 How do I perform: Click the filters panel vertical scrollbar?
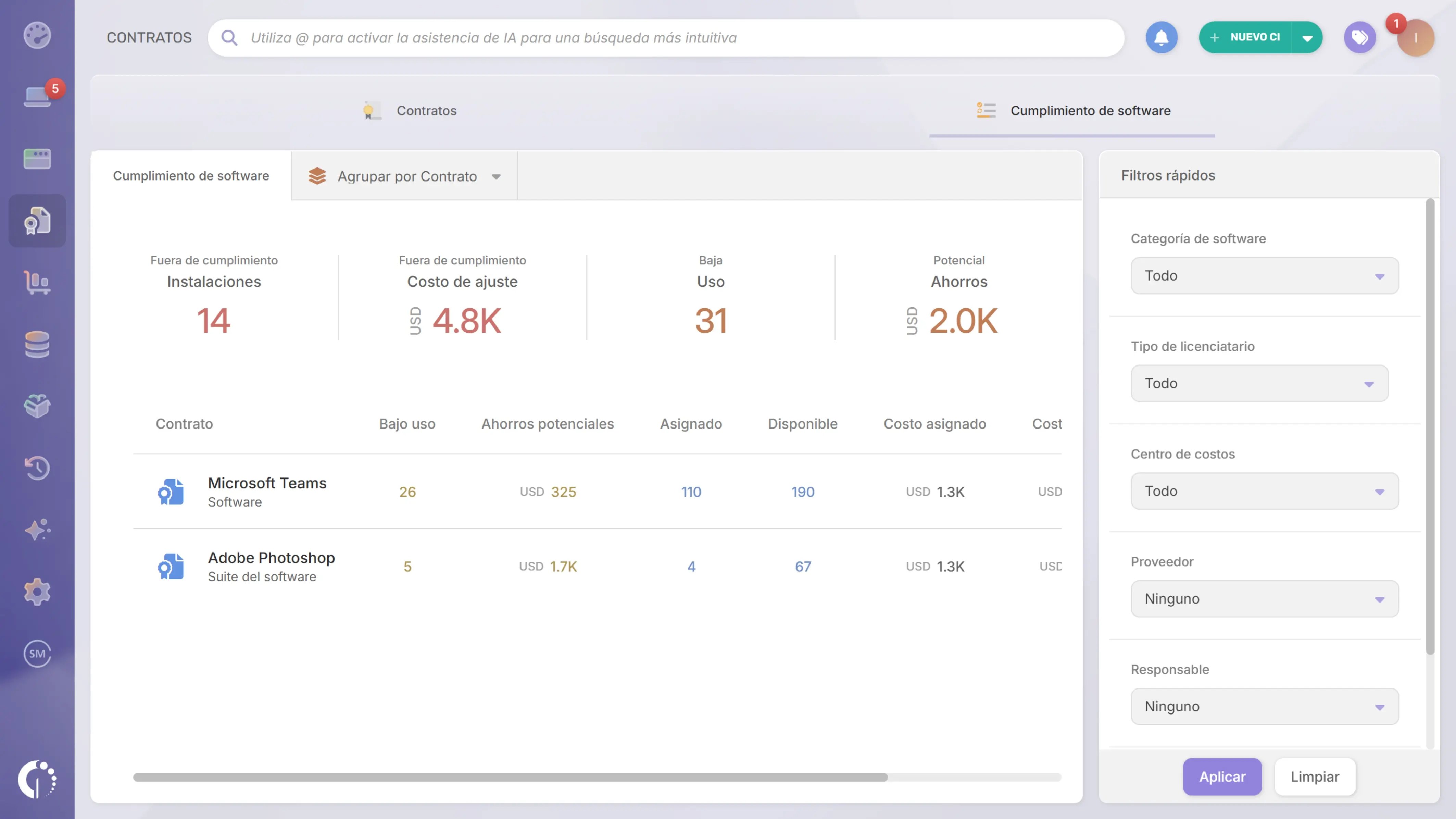[1430, 427]
